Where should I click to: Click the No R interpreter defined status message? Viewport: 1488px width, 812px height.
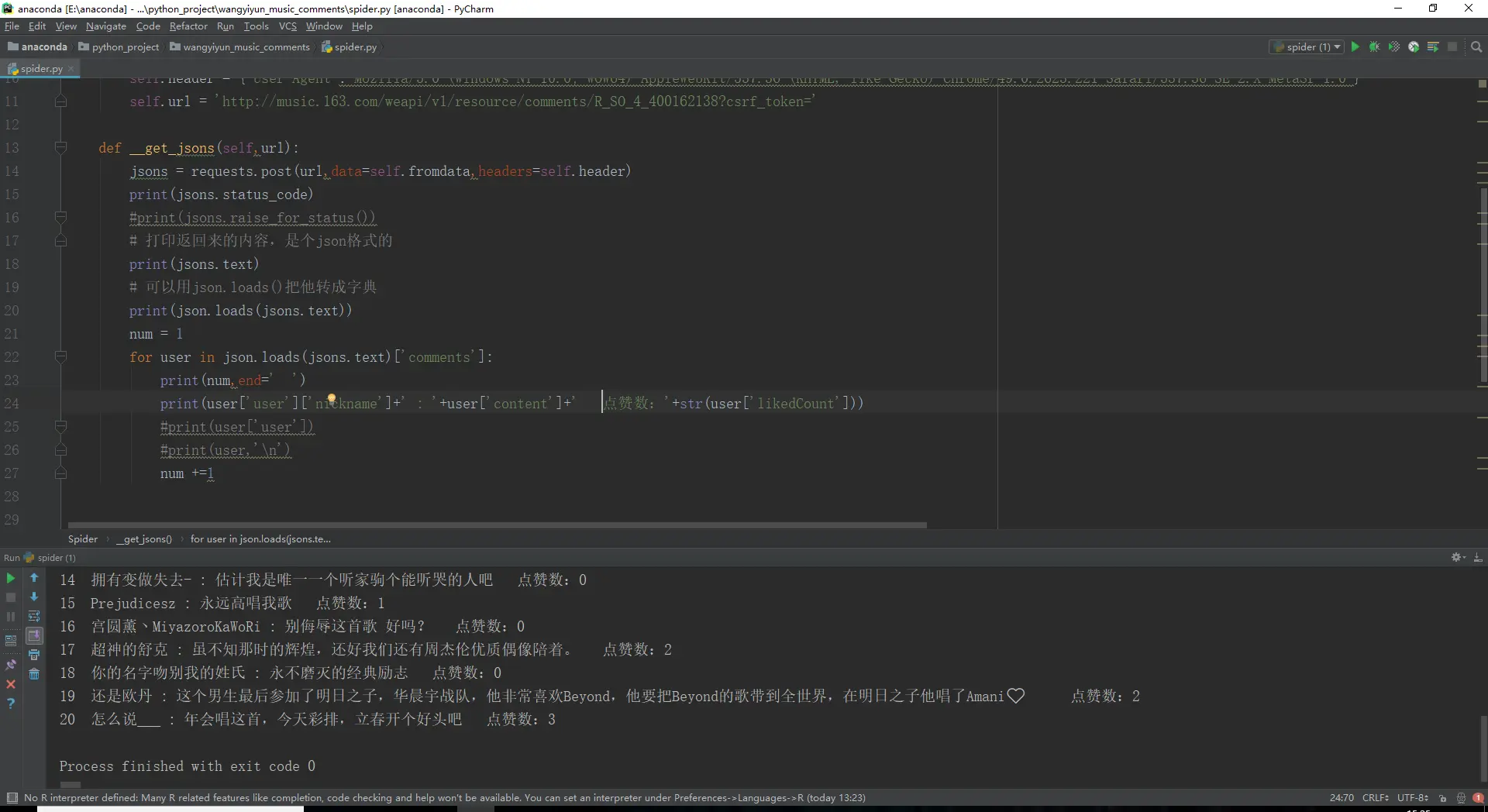(x=444, y=797)
